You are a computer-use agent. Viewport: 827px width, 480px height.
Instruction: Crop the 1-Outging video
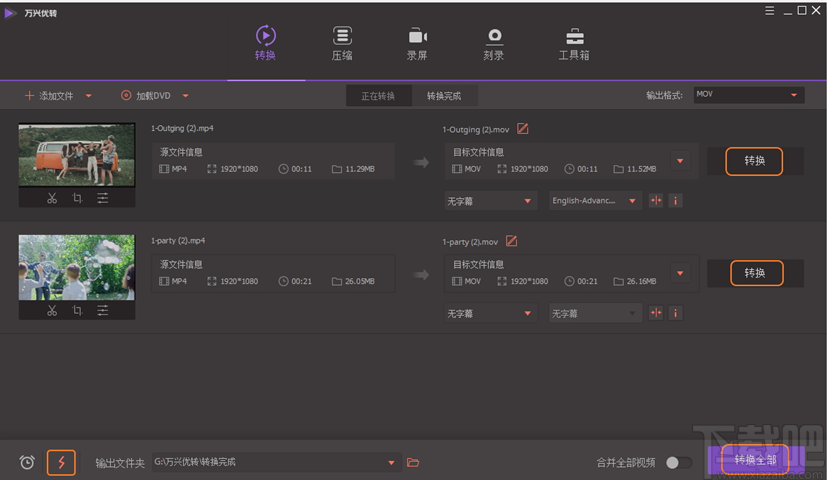[x=77, y=198]
